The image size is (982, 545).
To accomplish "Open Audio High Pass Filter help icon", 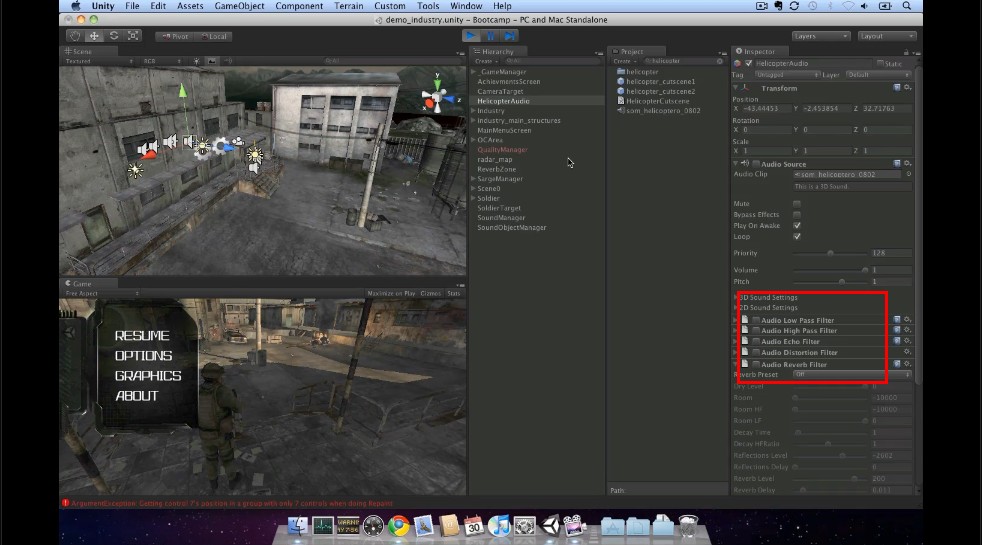I will [897, 330].
